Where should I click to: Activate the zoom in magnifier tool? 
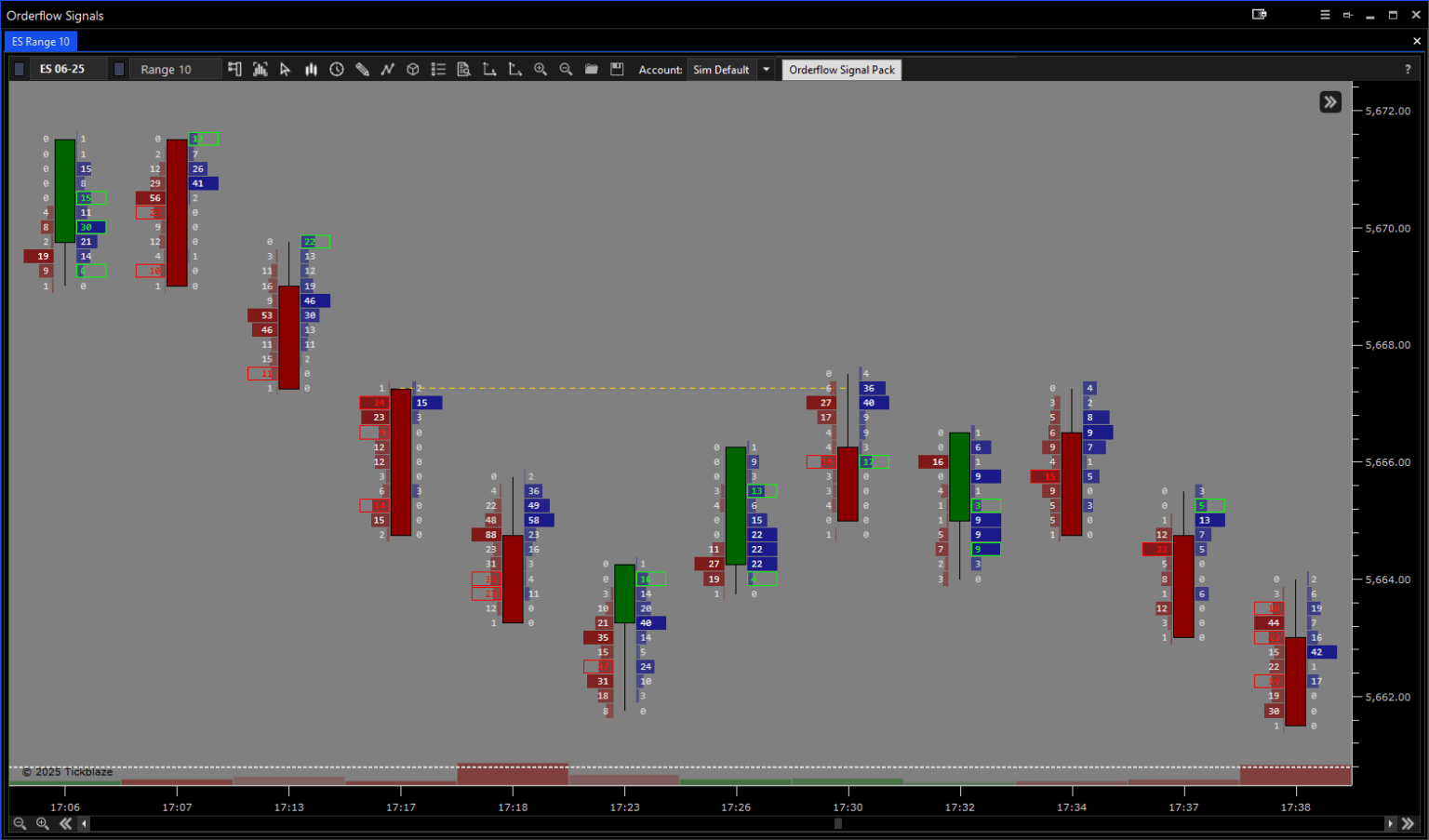(x=541, y=69)
